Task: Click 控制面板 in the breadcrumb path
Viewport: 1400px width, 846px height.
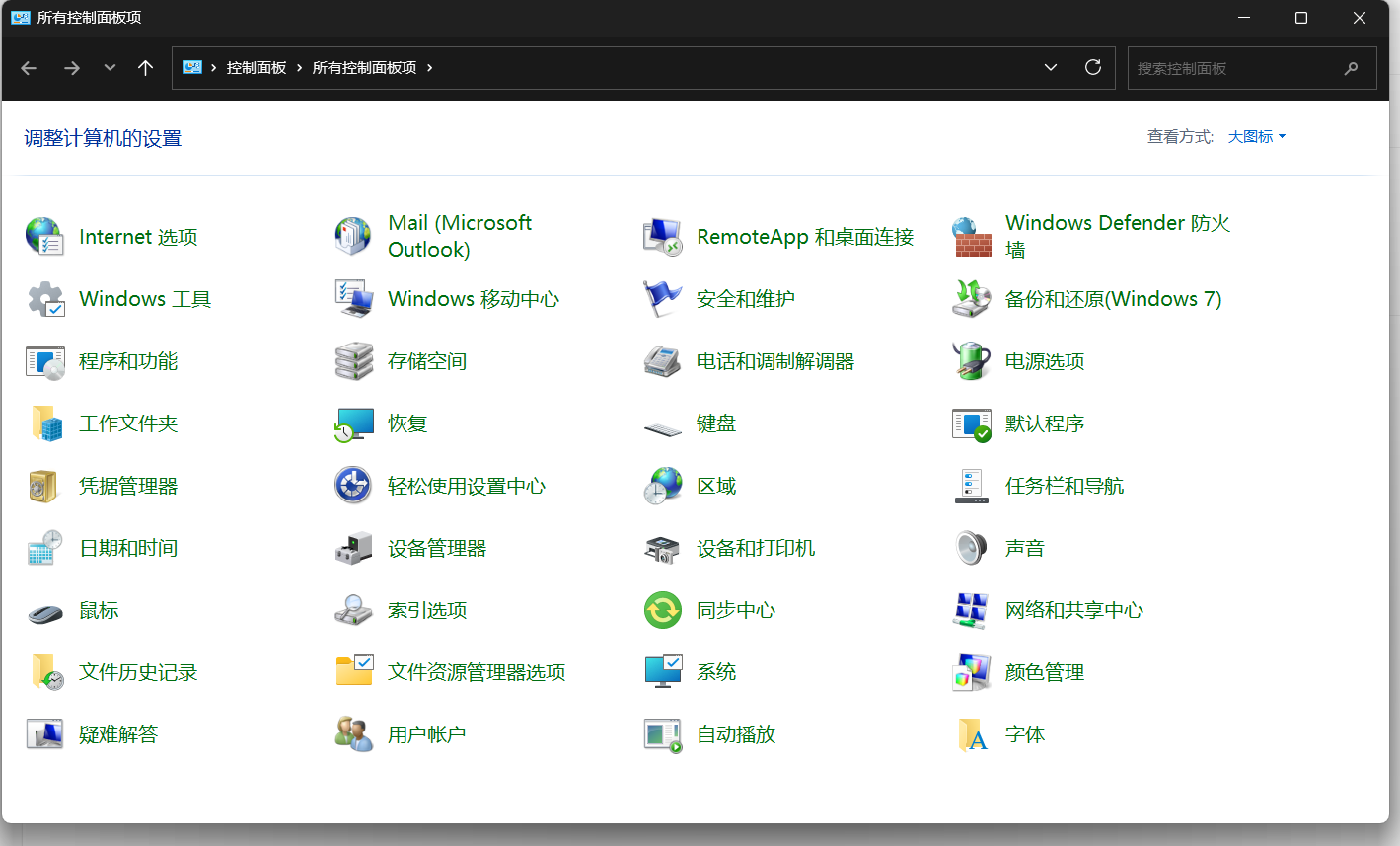Action: [x=257, y=68]
